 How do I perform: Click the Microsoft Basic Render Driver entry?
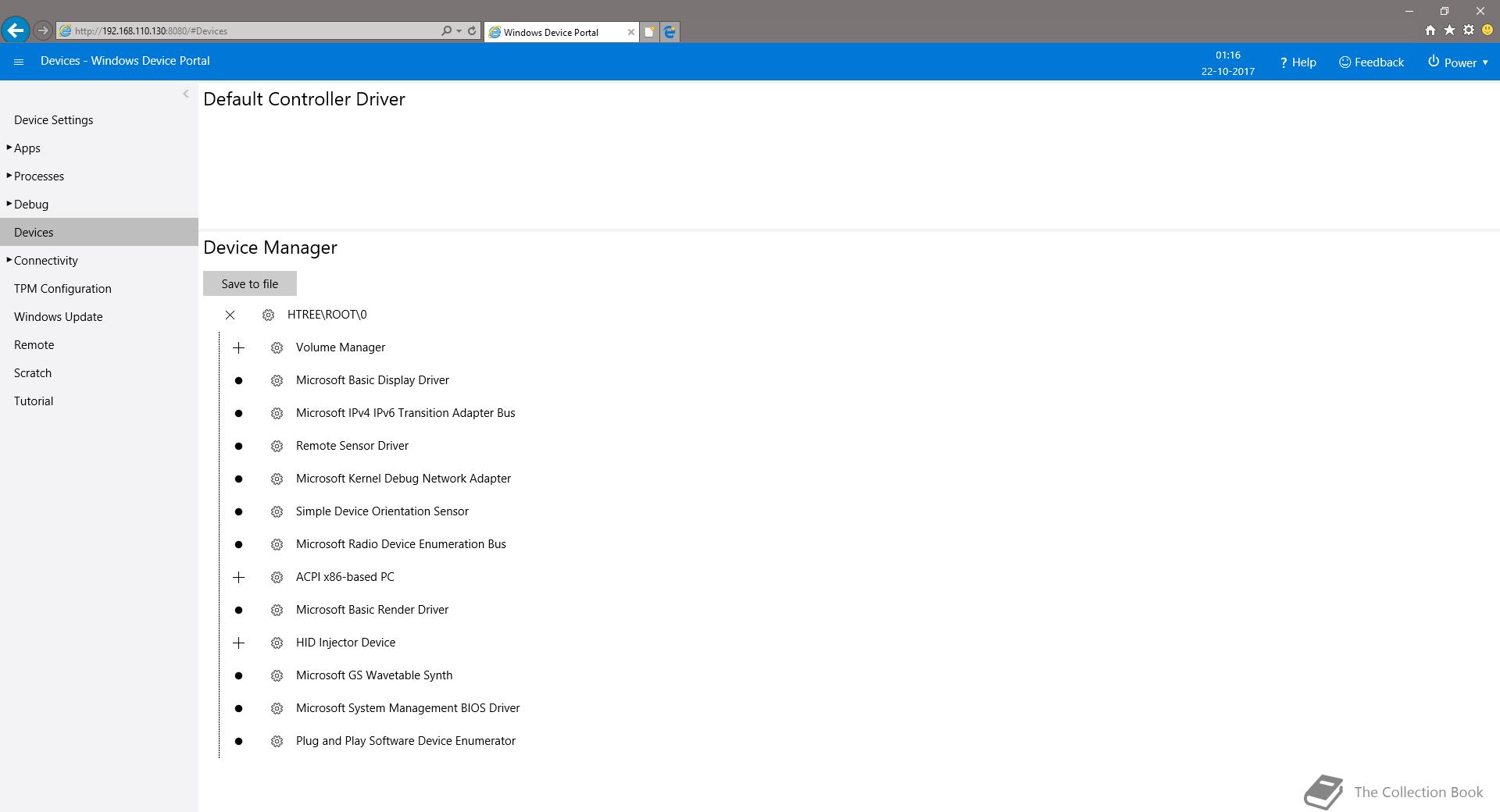coord(372,610)
